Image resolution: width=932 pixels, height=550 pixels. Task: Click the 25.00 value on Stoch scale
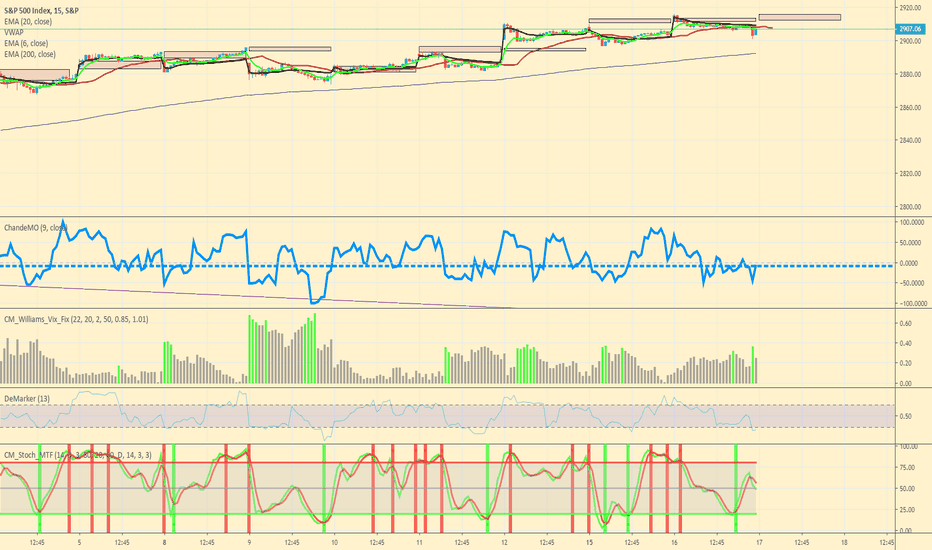point(907,510)
